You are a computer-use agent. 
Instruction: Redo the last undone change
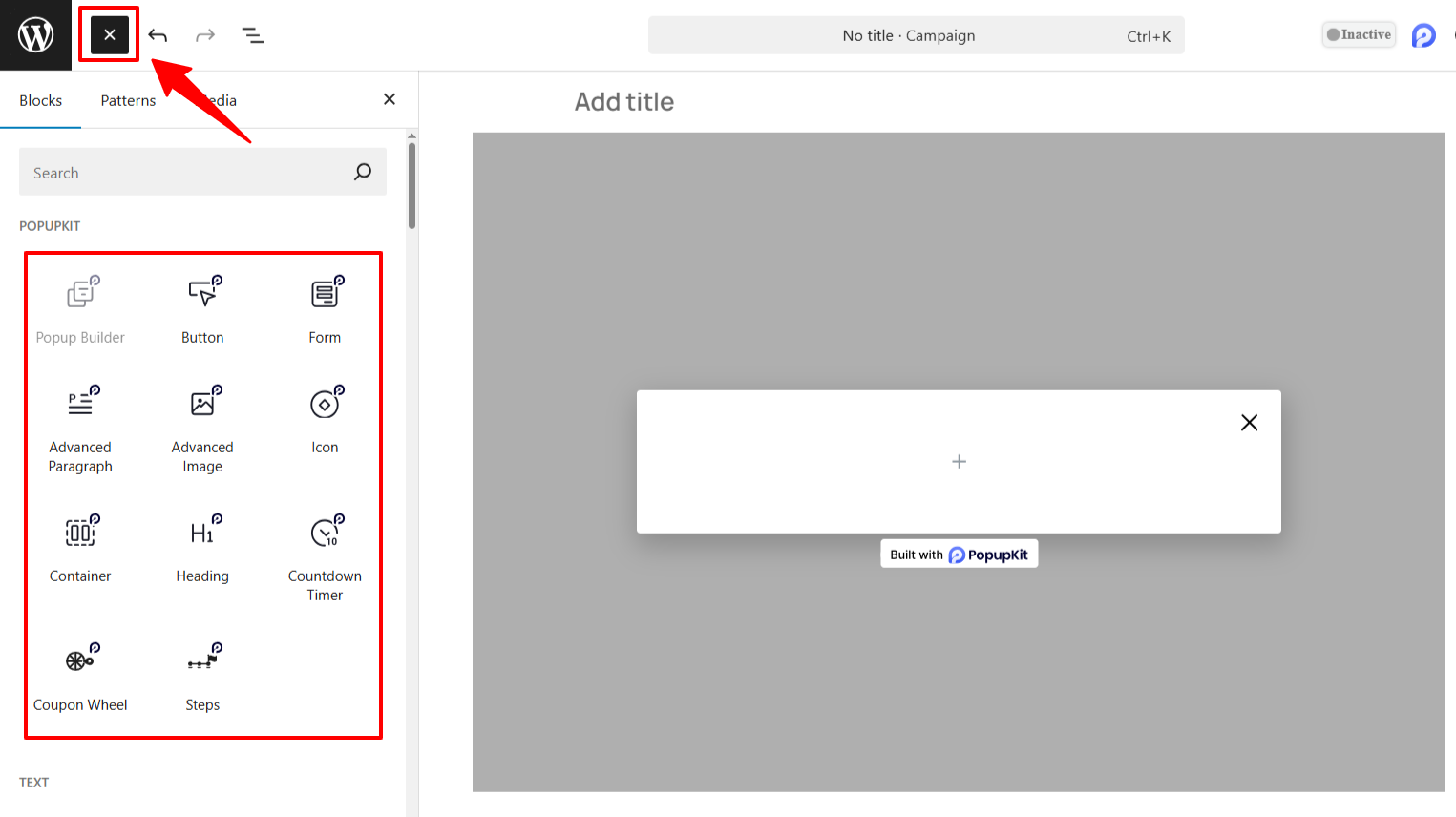pos(205,35)
